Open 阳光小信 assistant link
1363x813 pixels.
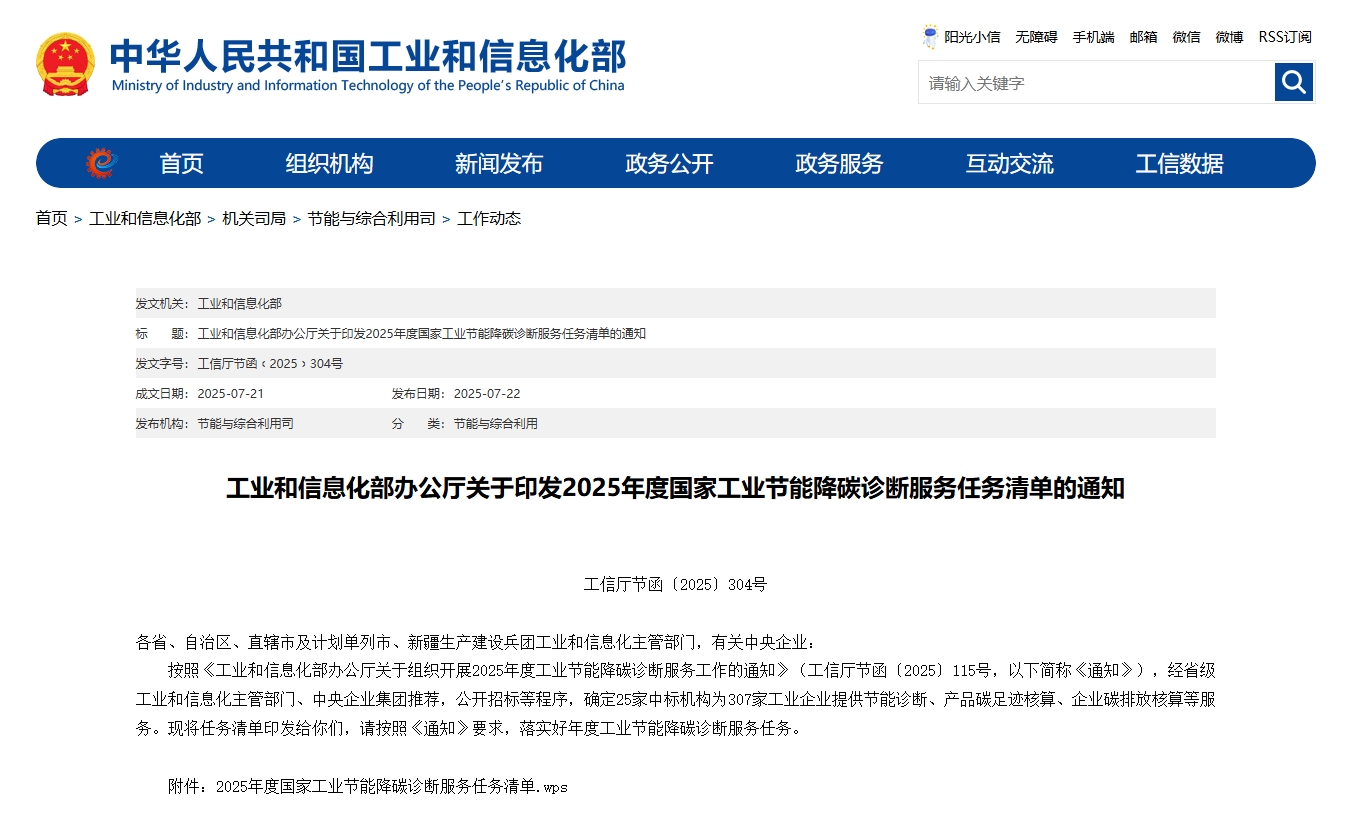tap(972, 37)
